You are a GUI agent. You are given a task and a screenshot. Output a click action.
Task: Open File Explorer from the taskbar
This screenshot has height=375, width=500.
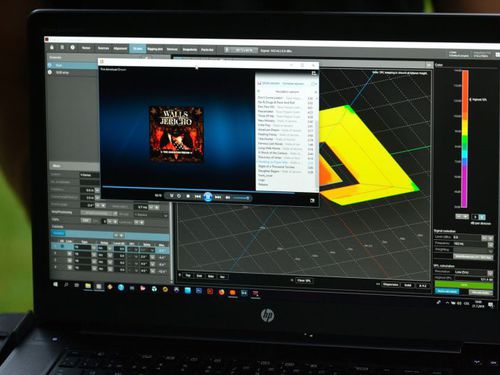[88, 286]
